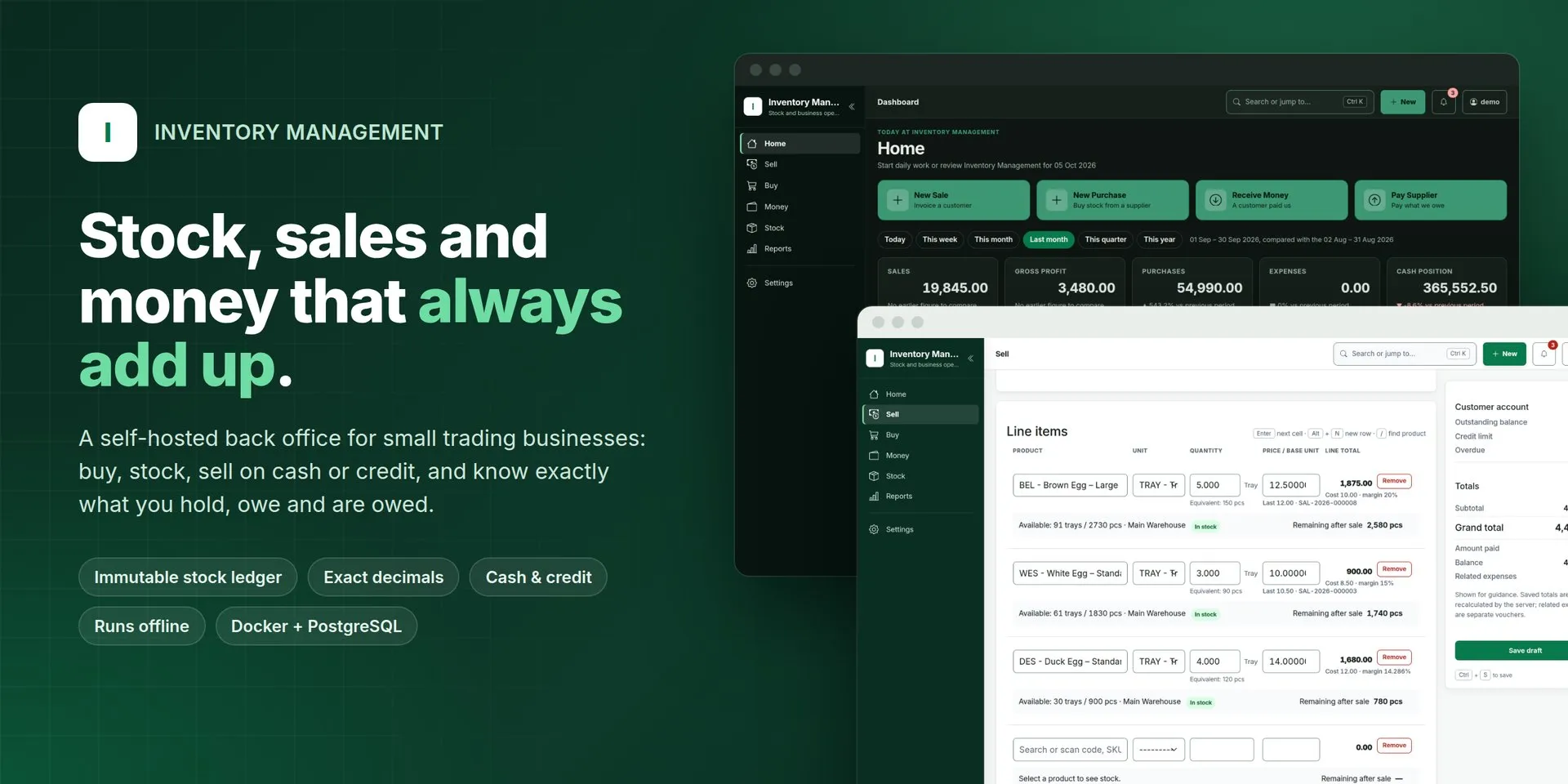1568x784 pixels.
Task: Click New button in dark dashboard header
Action: click(1403, 102)
